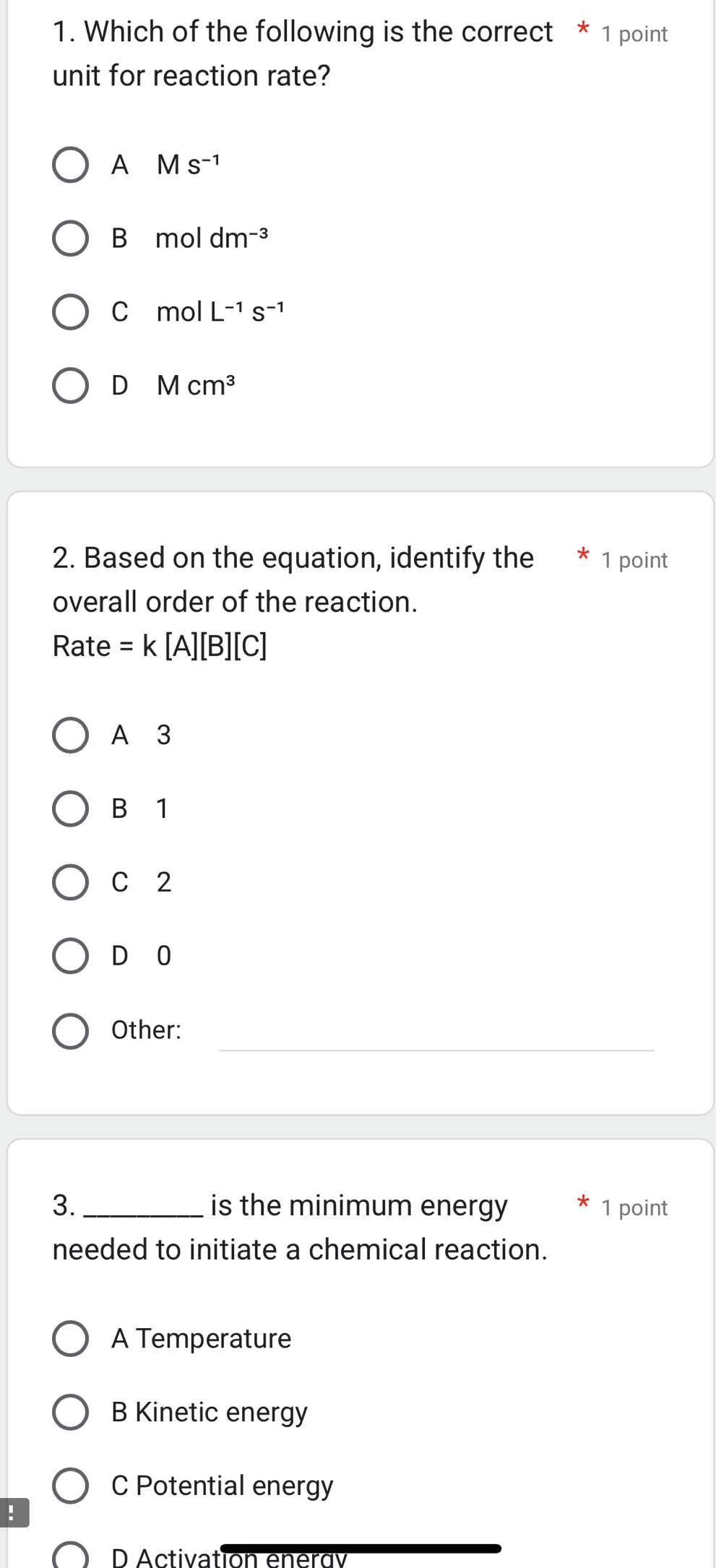
Task: Select 'C Potential energy' option
Action: [x=70, y=1486]
